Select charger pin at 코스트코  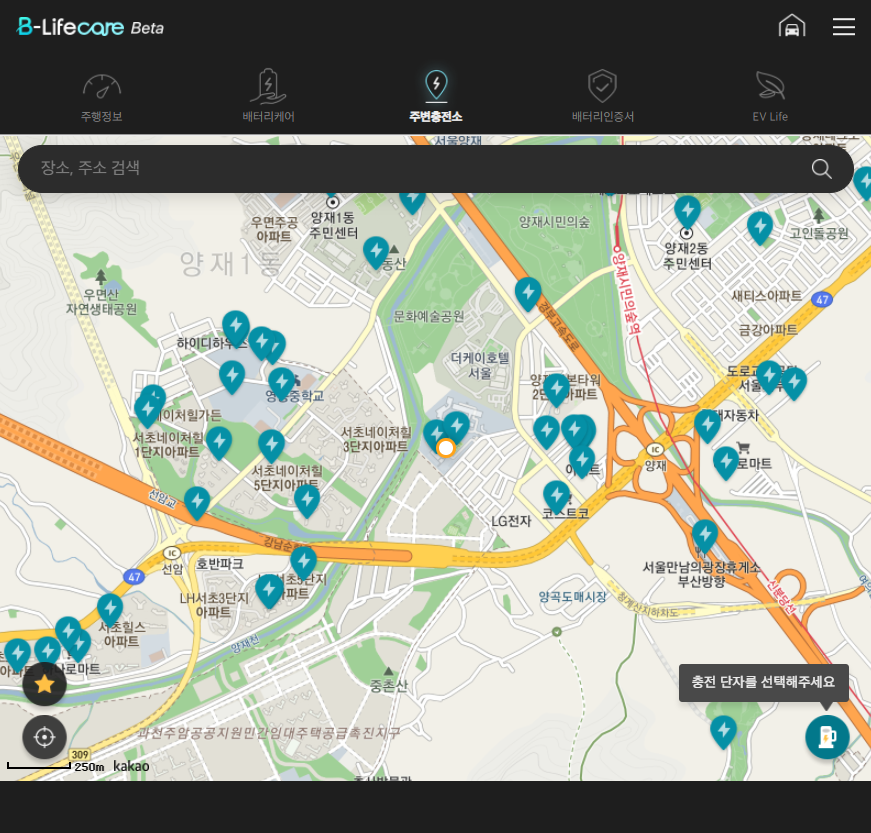(556, 496)
